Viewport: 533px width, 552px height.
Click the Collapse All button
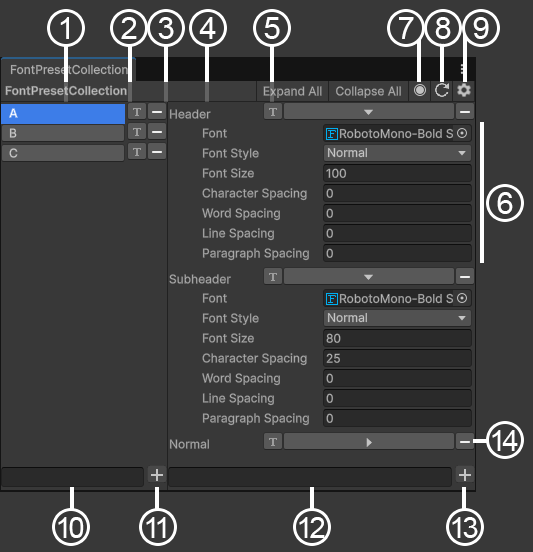368,91
